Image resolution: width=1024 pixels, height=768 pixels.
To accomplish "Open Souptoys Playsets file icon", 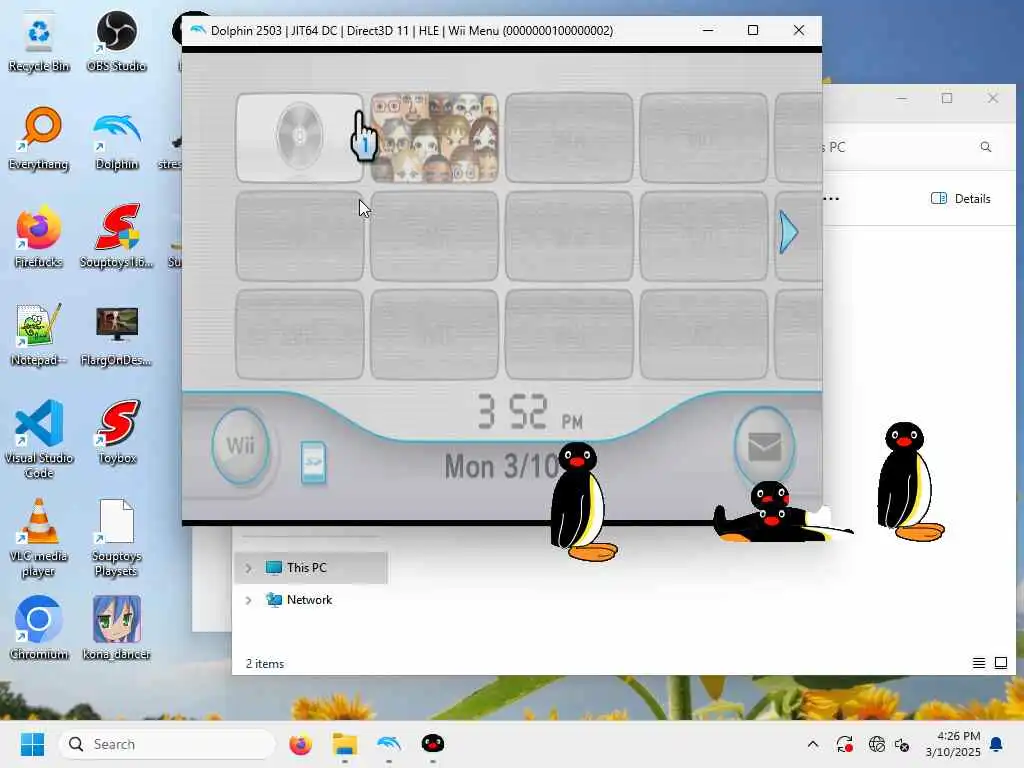I will (116, 537).
